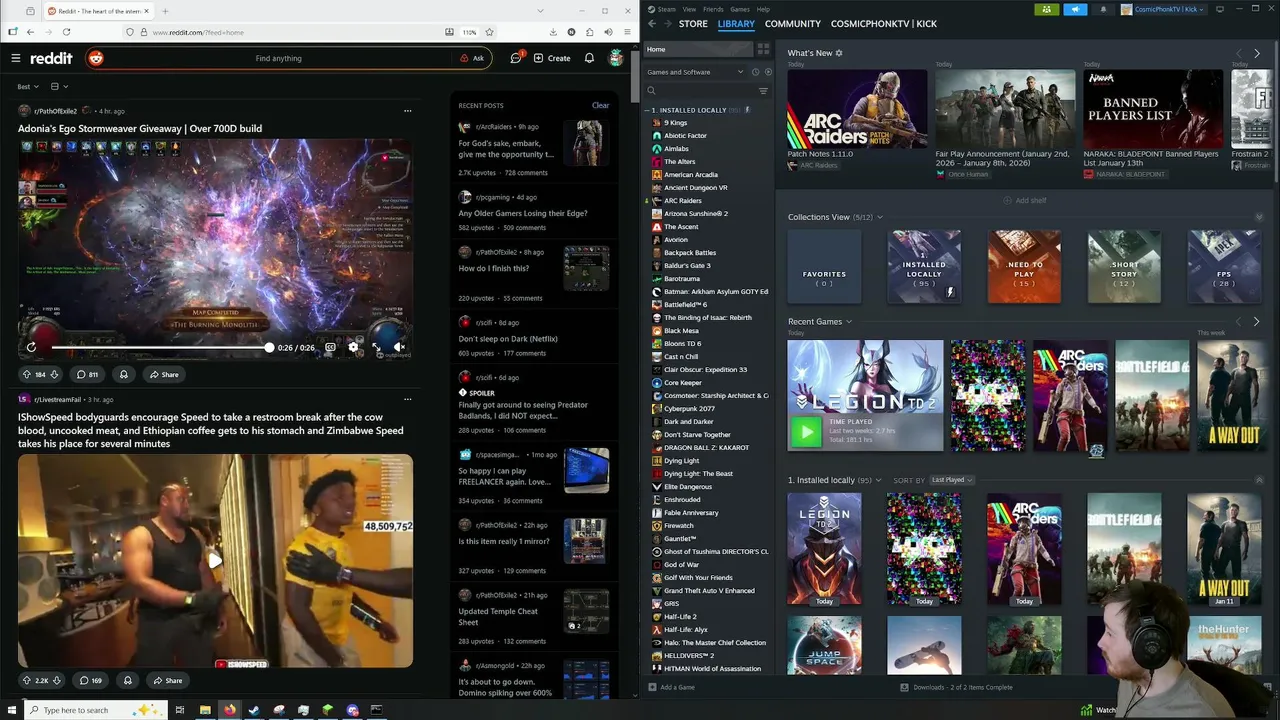Open CosmicPhonkTV account dropdown in Steam
The image size is (1280, 720).
coord(1163,9)
